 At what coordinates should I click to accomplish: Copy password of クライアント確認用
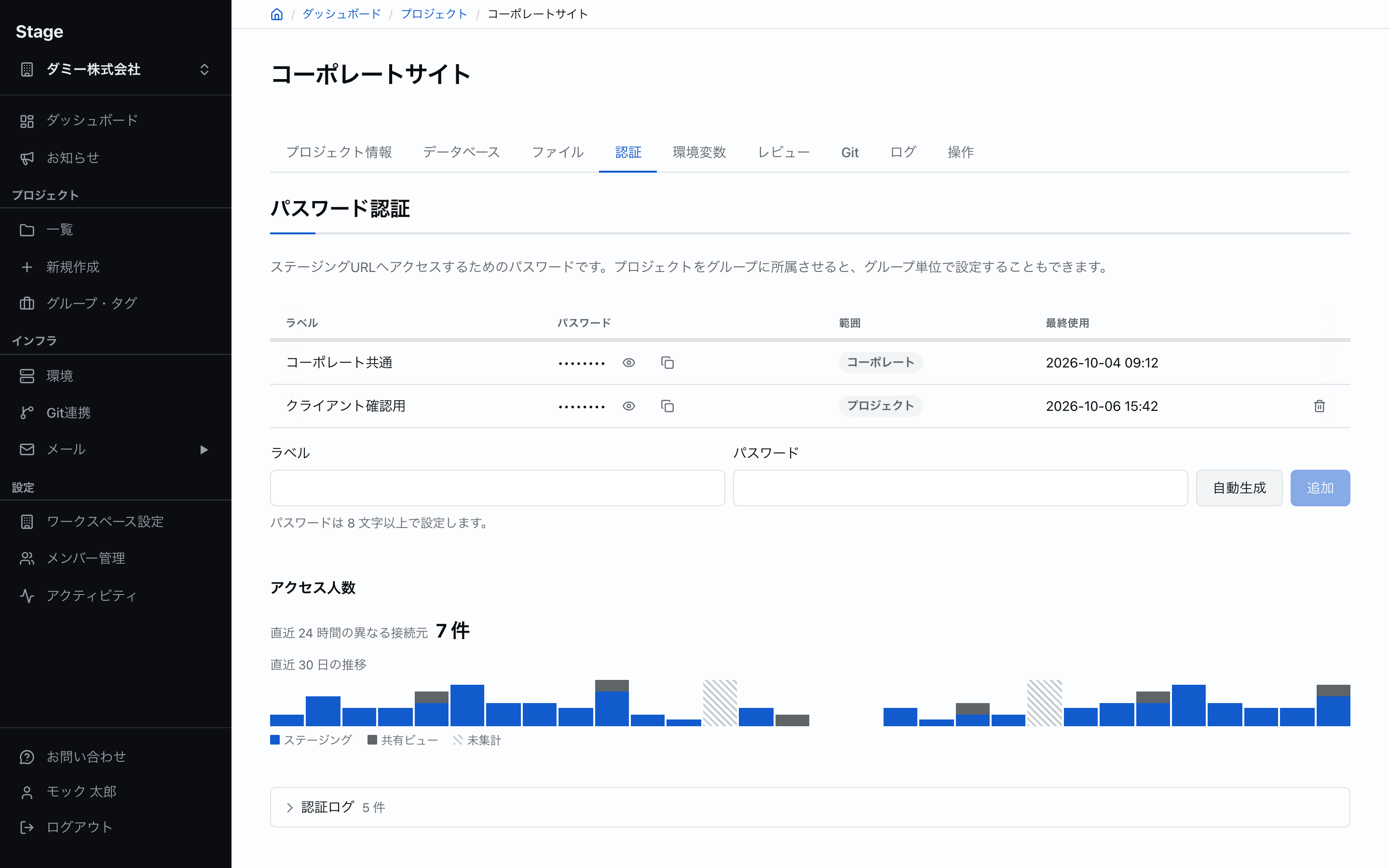tap(667, 406)
